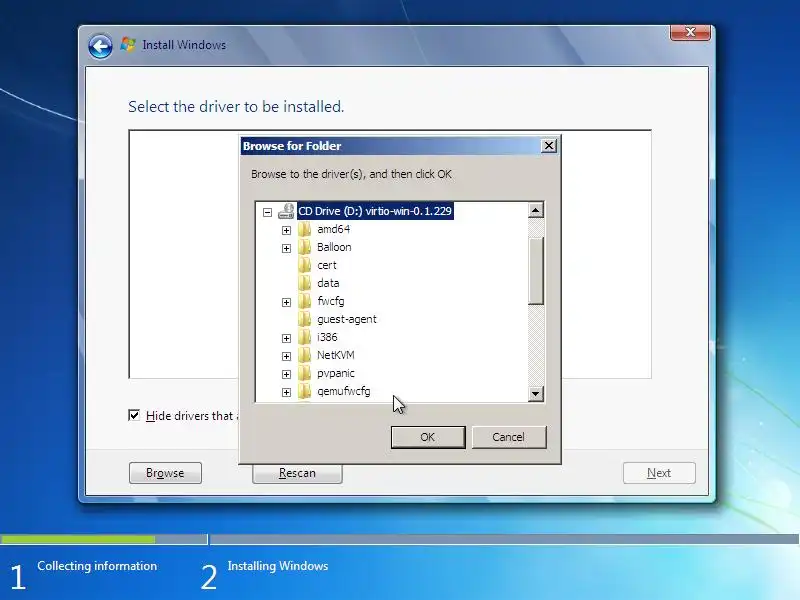Expand the amd64 folder node
The image size is (800, 600).
tap(286, 230)
